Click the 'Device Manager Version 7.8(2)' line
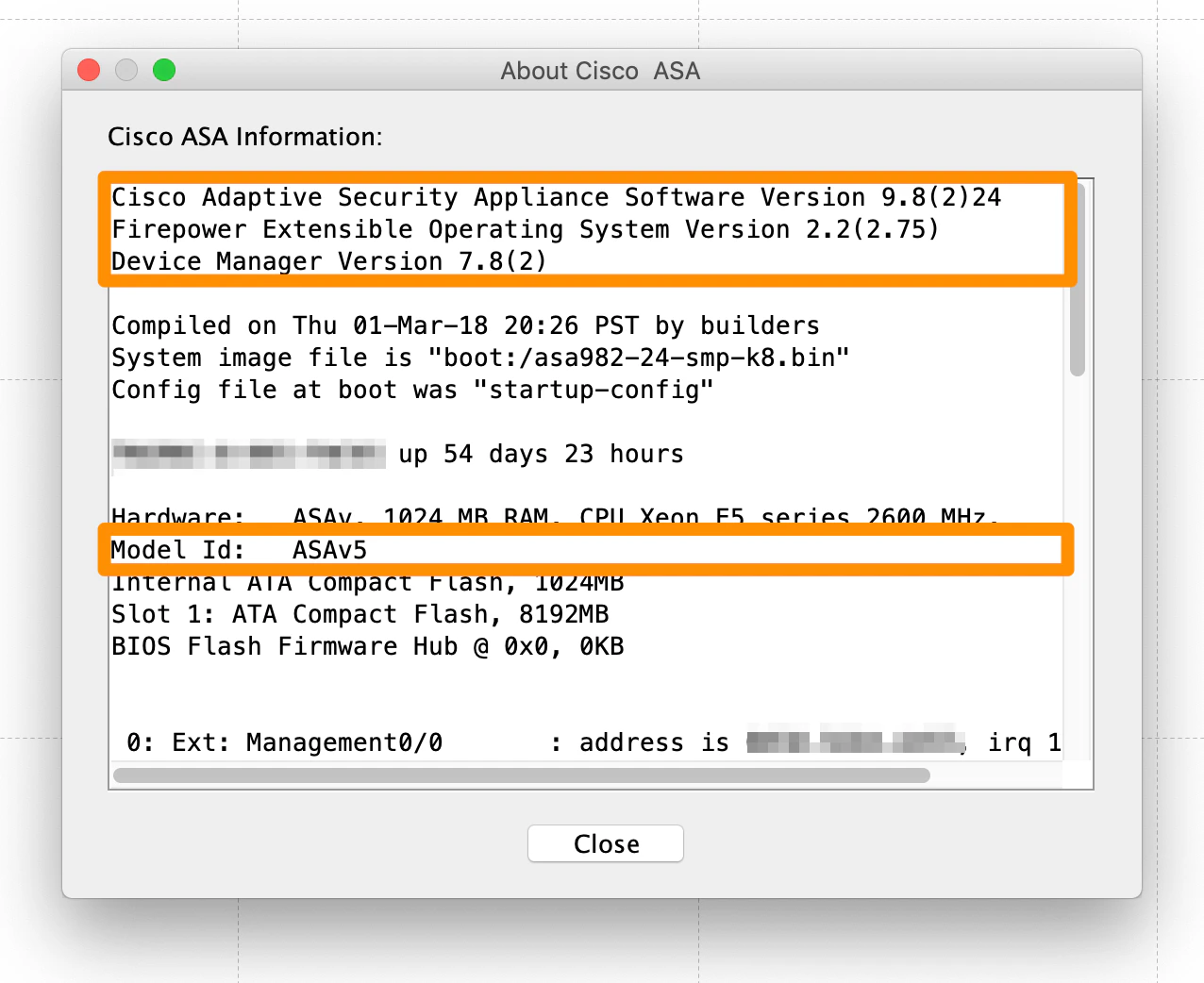This screenshot has height=983, width=1204. click(x=329, y=261)
